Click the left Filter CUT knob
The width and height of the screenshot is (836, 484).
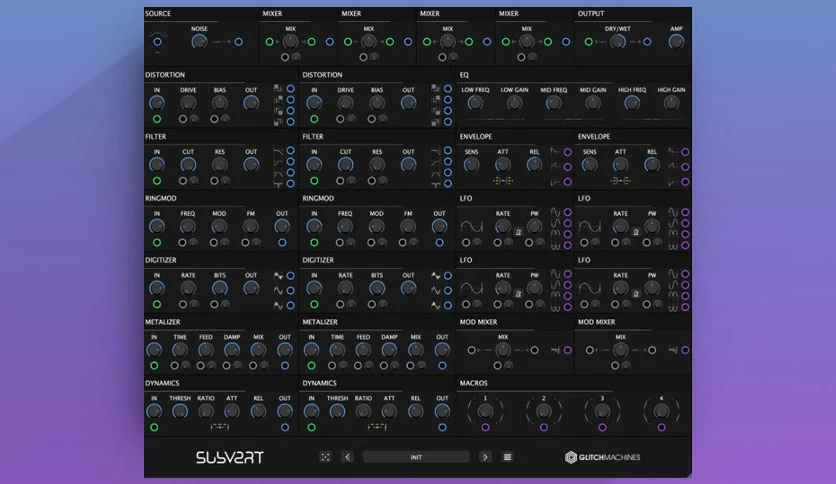pos(188,165)
